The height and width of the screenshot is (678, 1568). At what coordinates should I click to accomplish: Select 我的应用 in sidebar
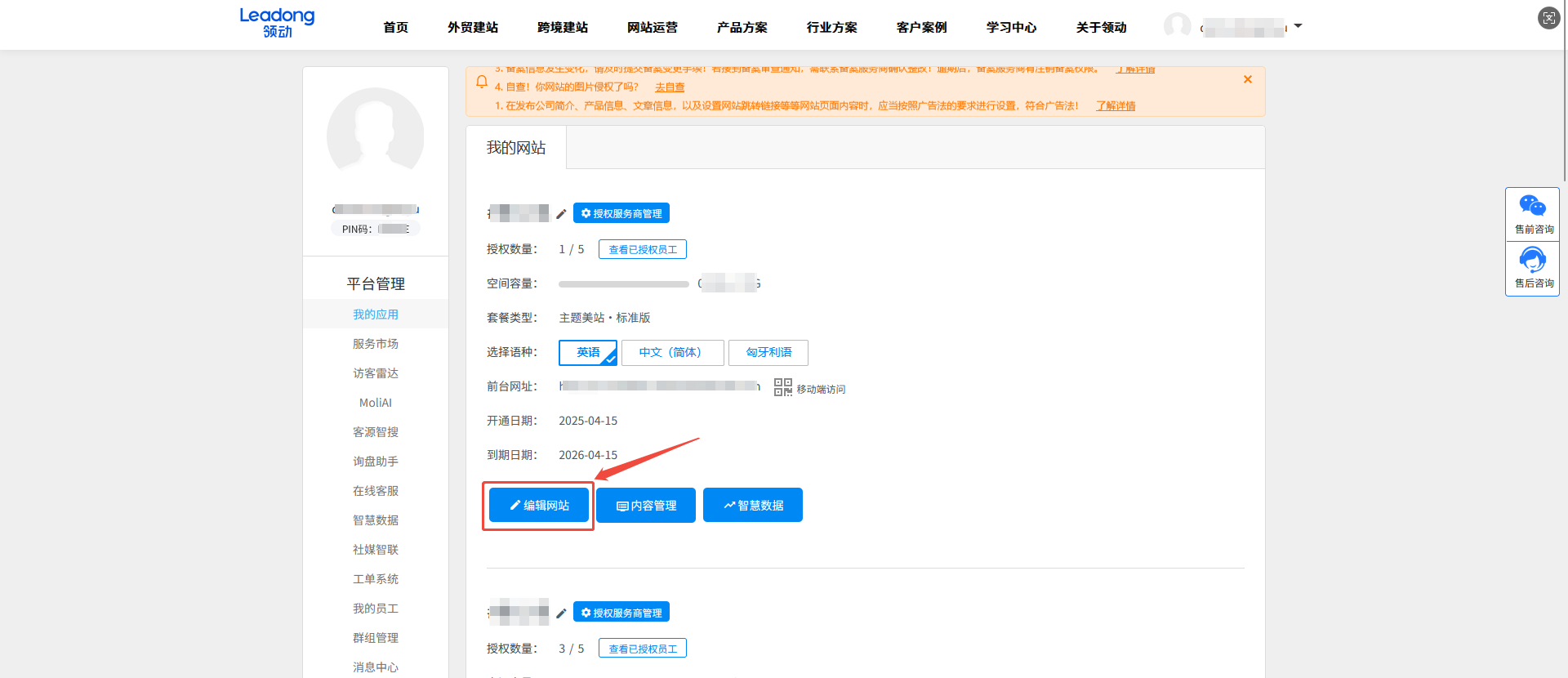[376, 314]
